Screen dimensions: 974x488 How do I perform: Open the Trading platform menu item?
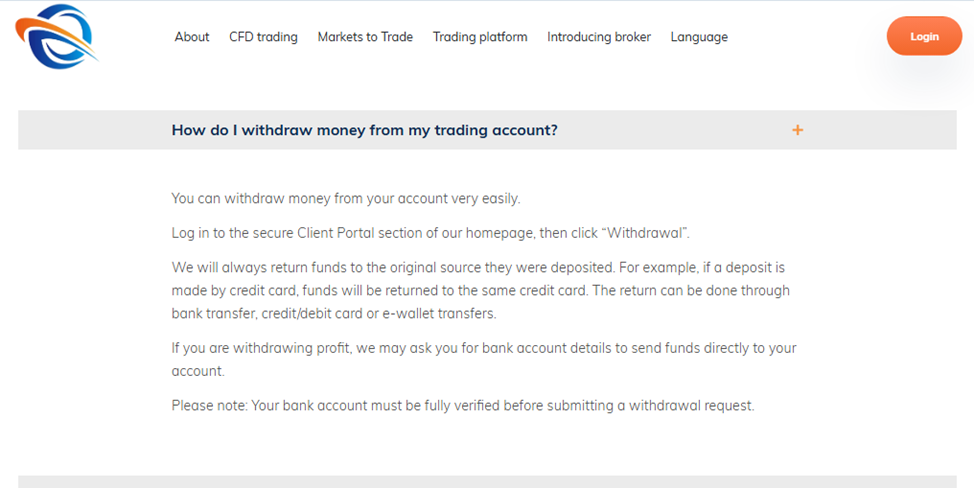[x=480, y=37]
